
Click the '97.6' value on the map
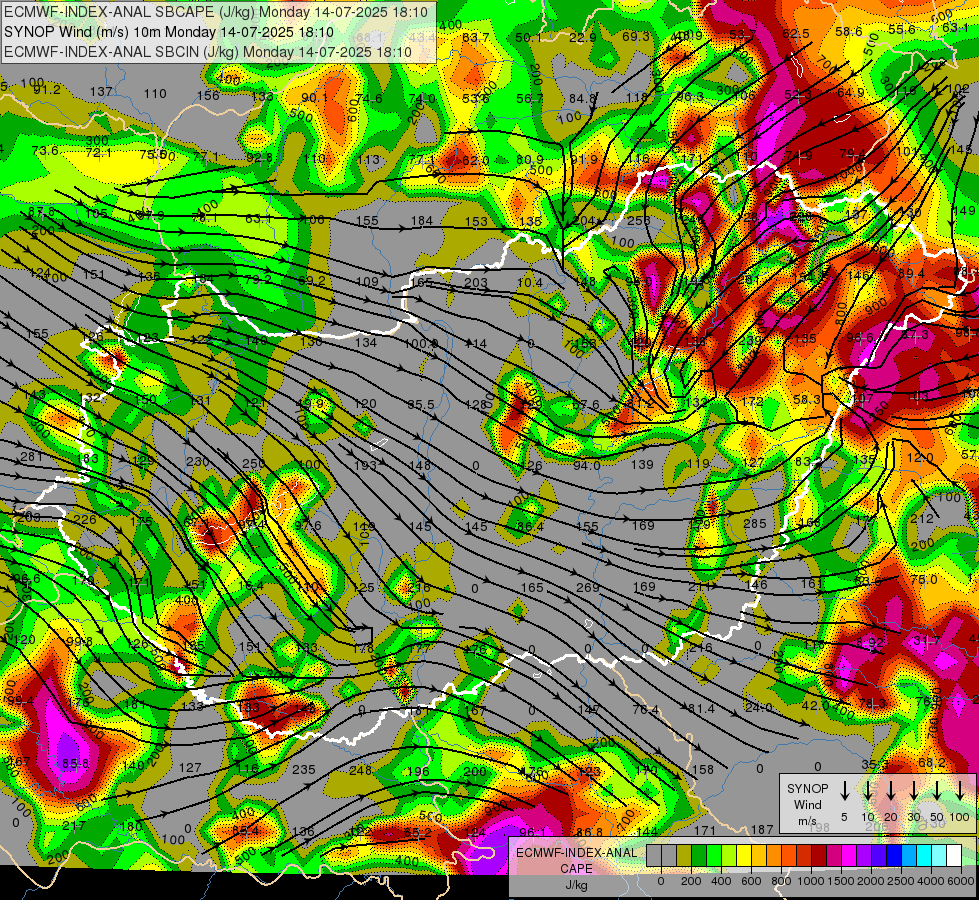coord(308,525)
